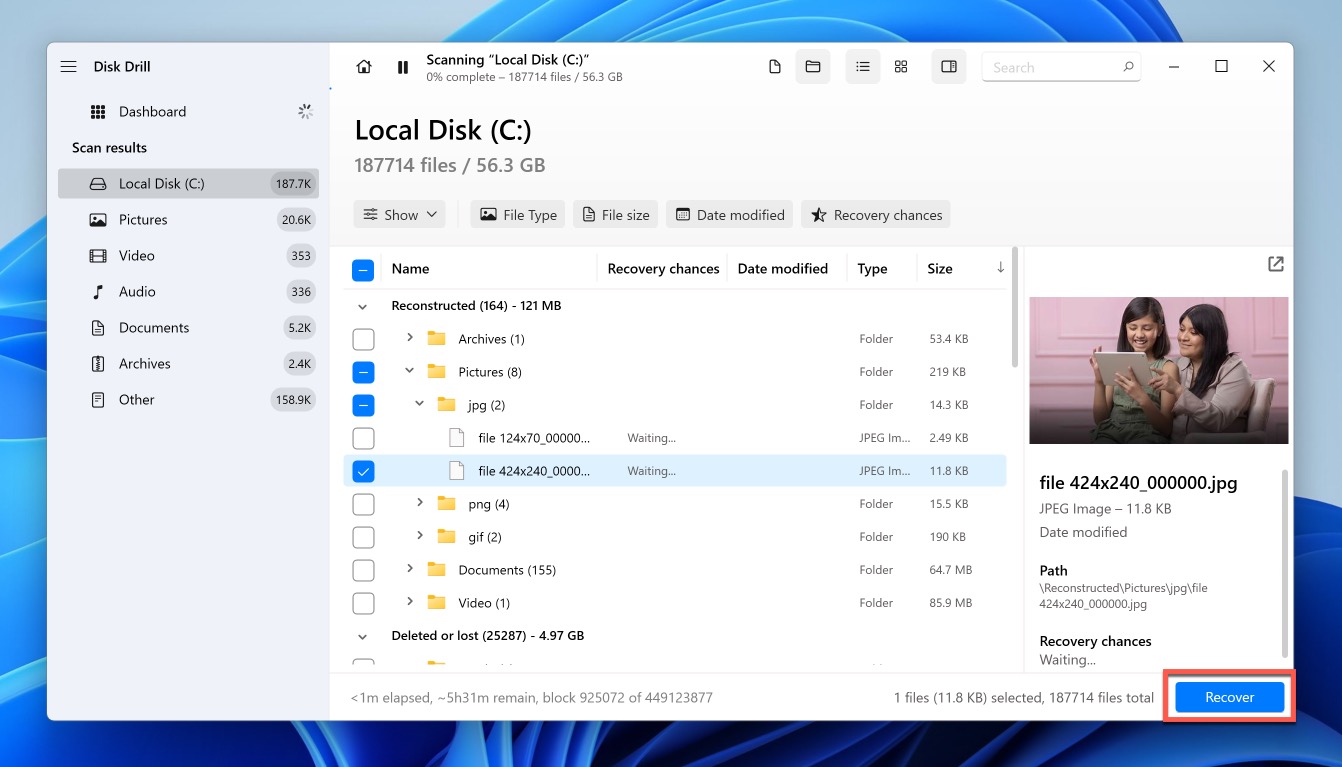Select file 124x70_00000... row

coord(675,438)
